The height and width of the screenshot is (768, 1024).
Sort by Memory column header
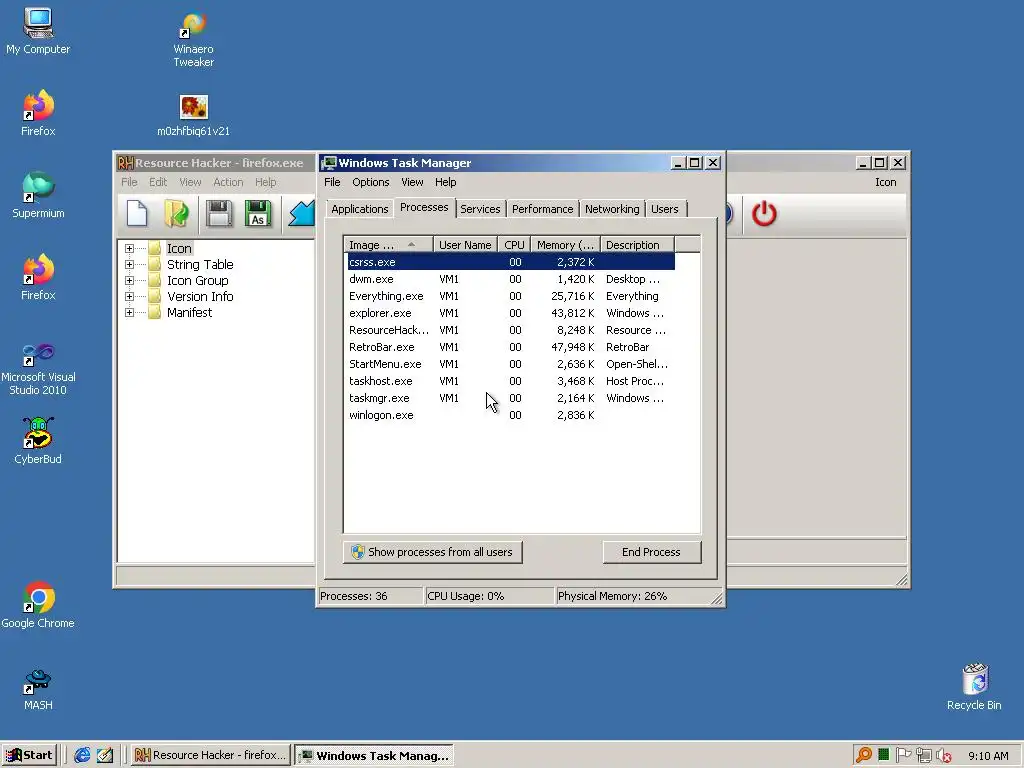566,245
